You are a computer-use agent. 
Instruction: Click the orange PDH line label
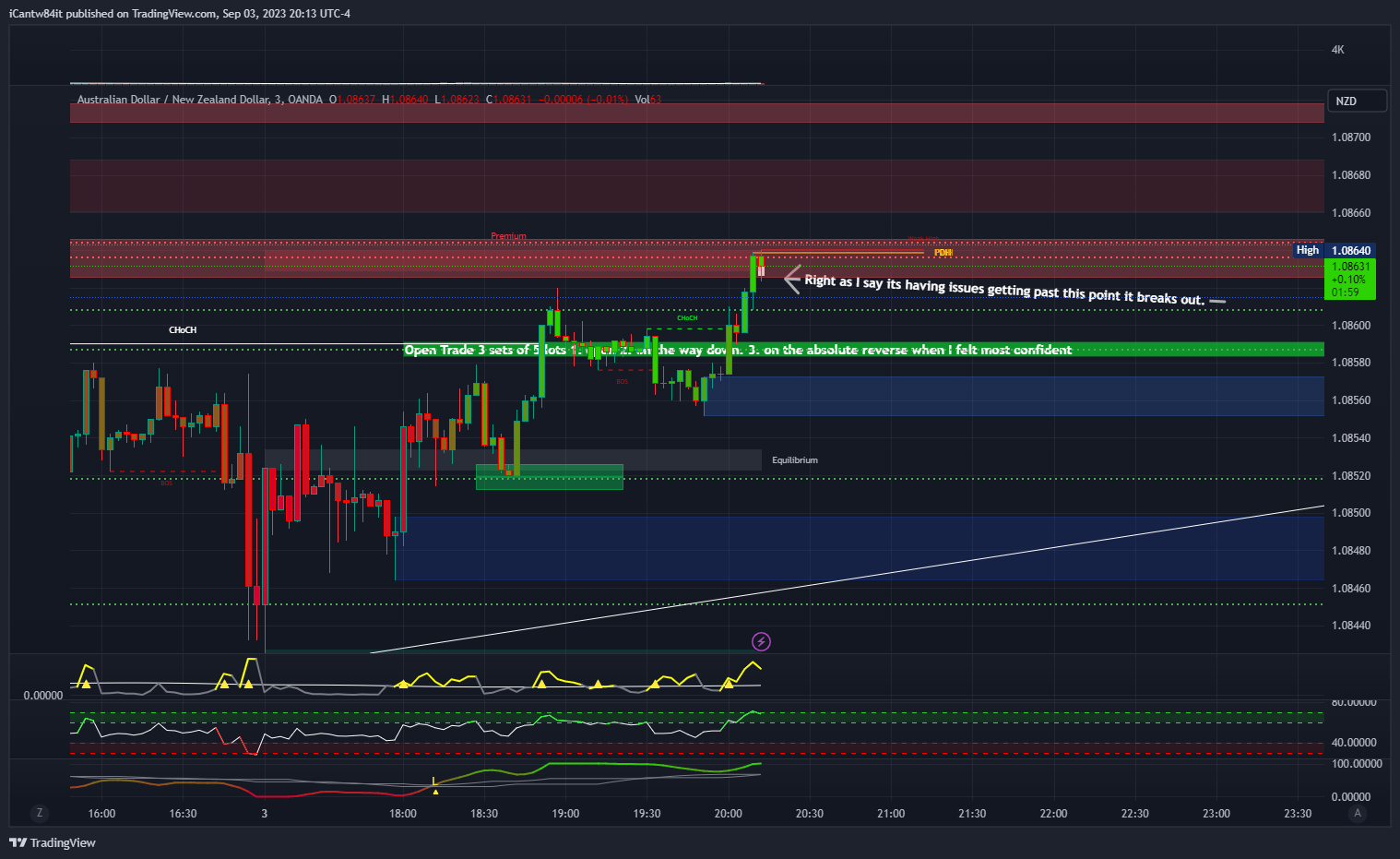[x=943, y=252]
